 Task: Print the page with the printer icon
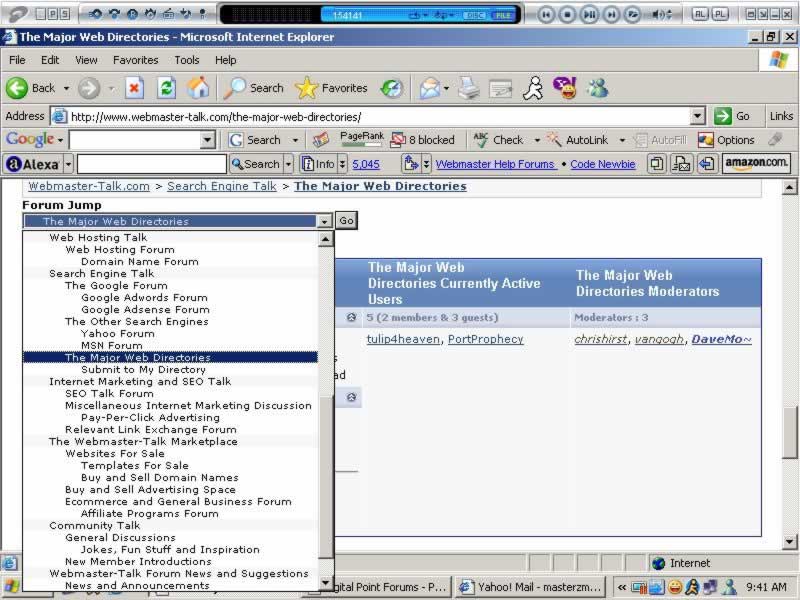click(468, 88)
